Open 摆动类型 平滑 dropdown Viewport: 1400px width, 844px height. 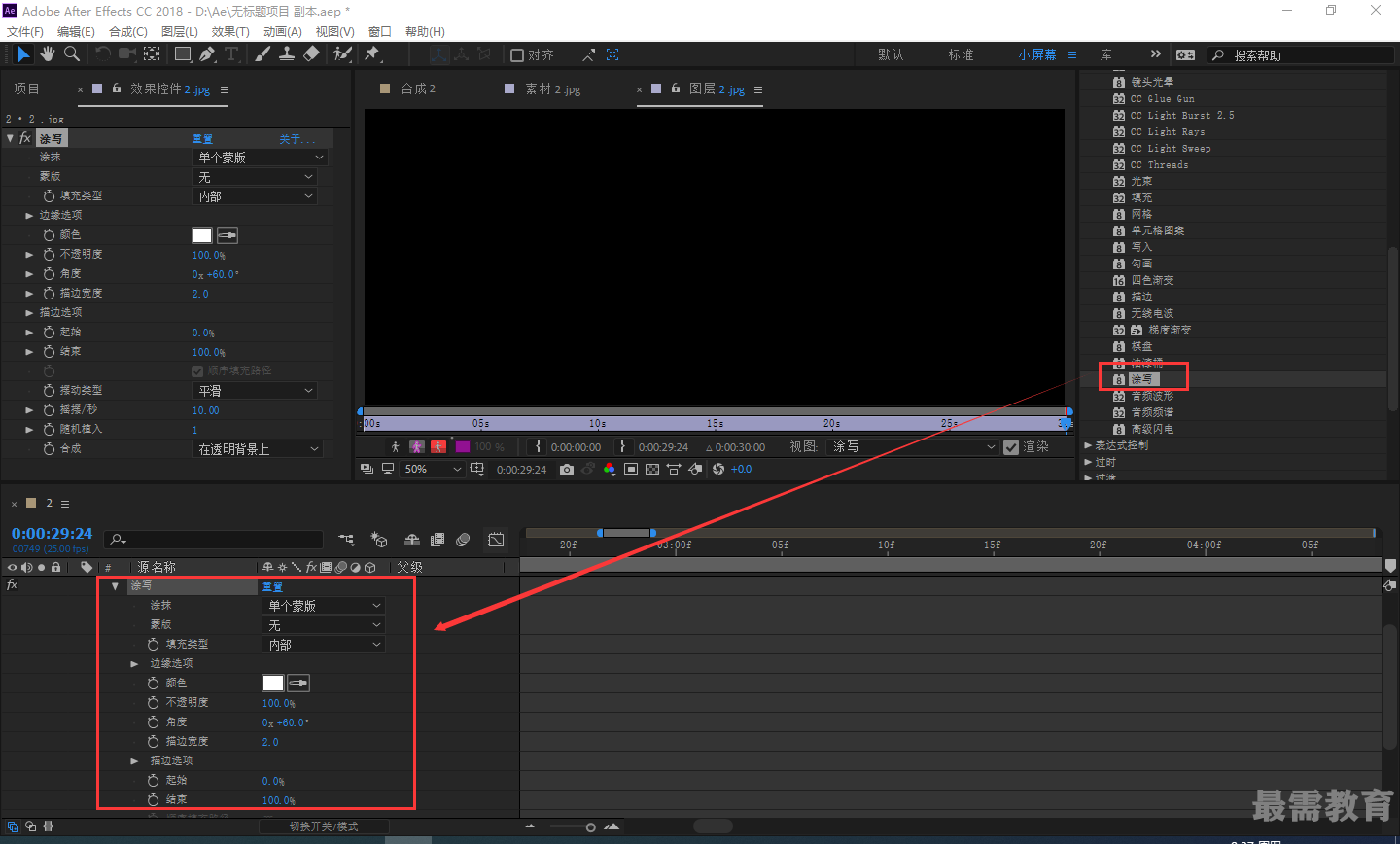coord(255,391)
